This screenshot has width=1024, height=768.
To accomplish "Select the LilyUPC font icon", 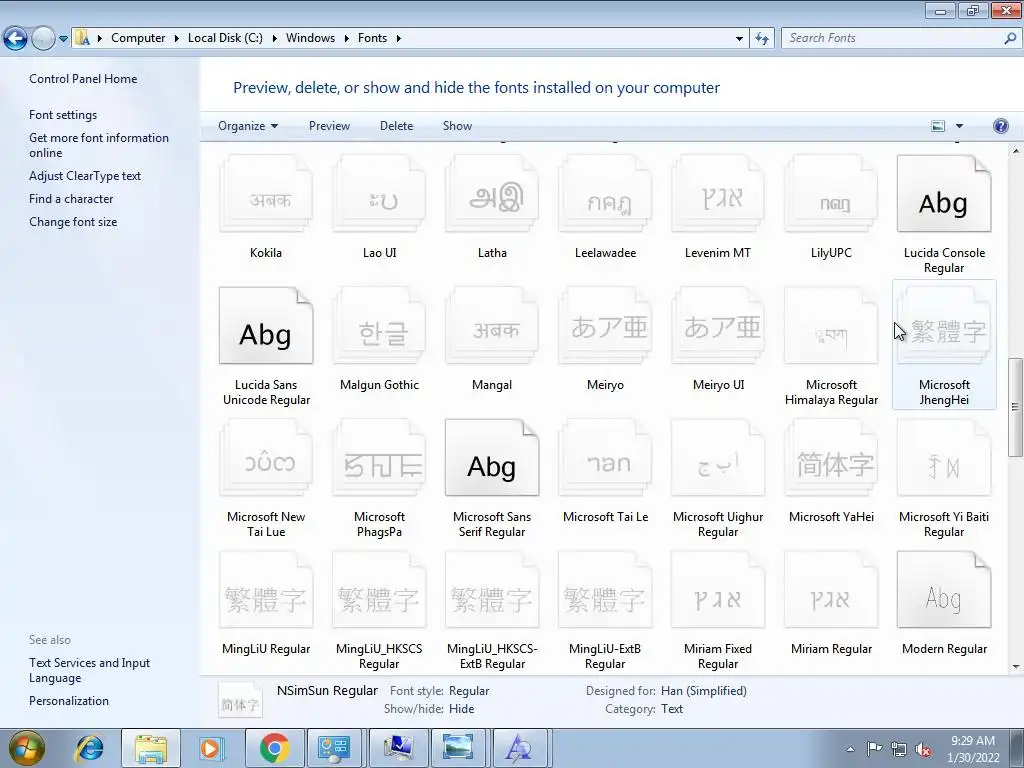I will (x=831, y=194).
